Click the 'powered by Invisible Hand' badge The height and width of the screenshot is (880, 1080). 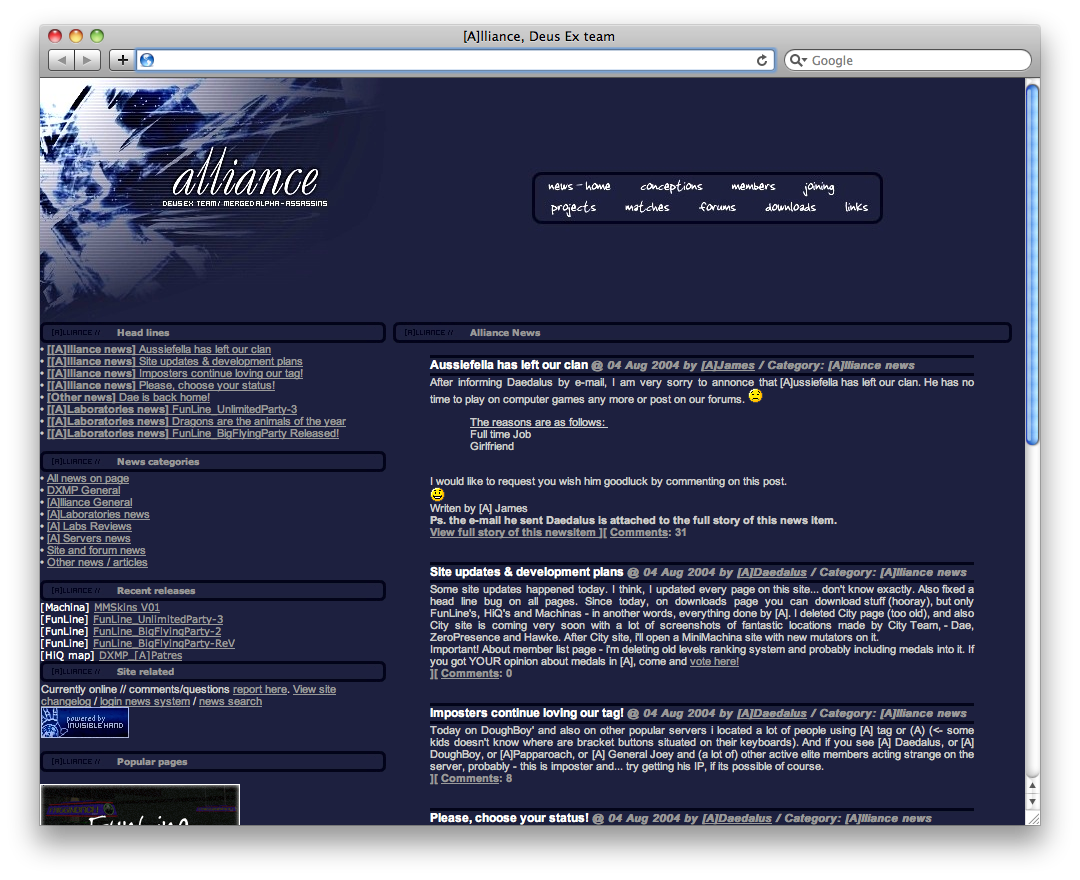[x=85, y=722]
